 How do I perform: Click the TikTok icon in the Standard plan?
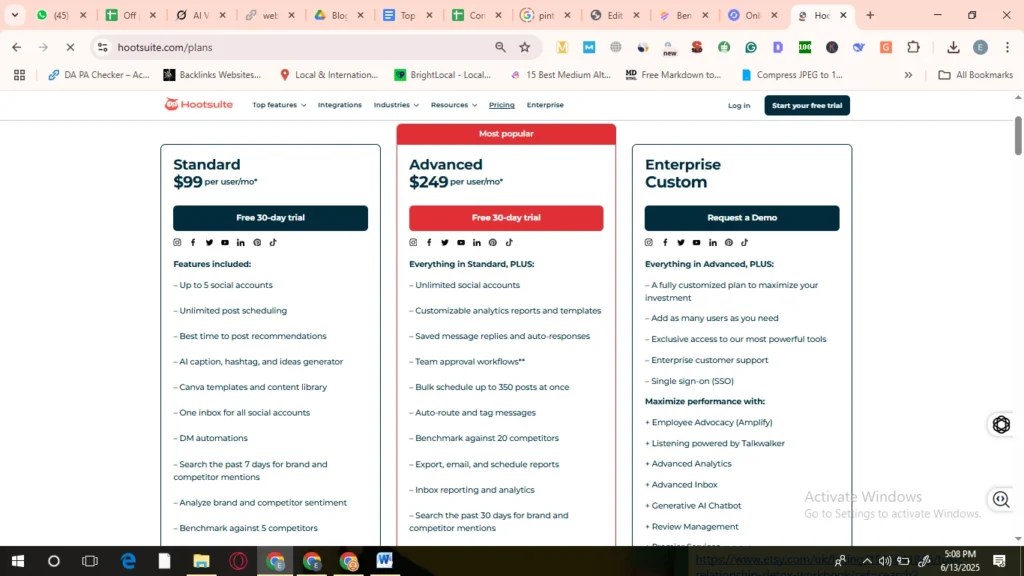pyautogui.click(x=273, y=242)
